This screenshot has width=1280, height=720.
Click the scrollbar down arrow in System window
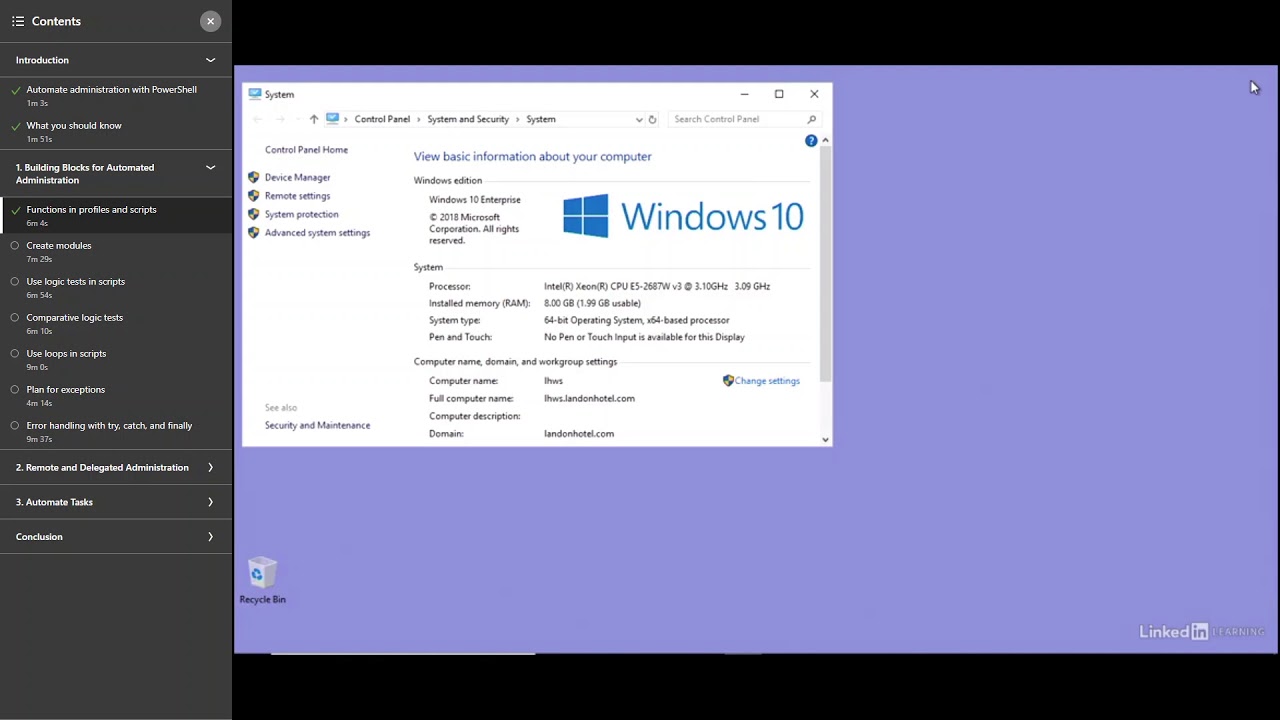[825, 439]
